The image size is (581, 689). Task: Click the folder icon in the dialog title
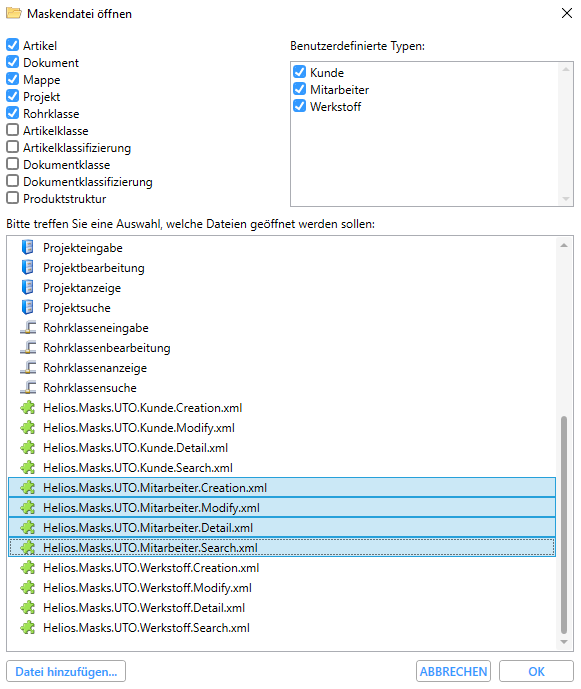click(14, 13)
